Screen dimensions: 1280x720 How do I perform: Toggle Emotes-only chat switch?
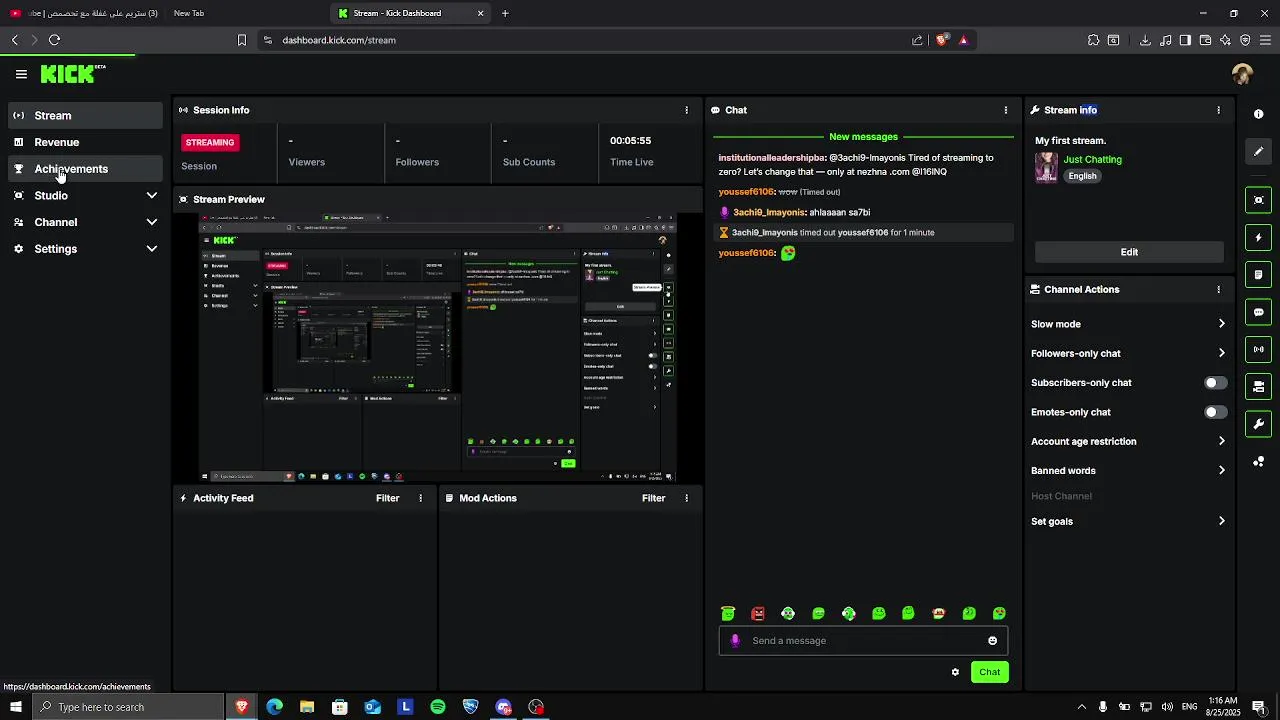(x=1215, y=412)
